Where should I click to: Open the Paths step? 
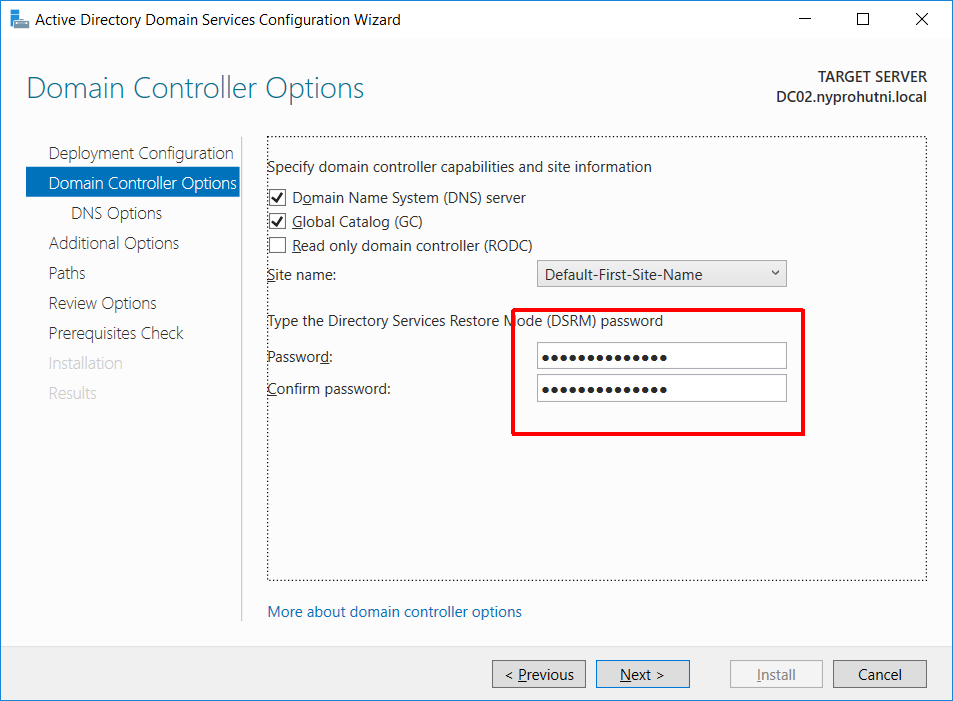coord(67,273)
